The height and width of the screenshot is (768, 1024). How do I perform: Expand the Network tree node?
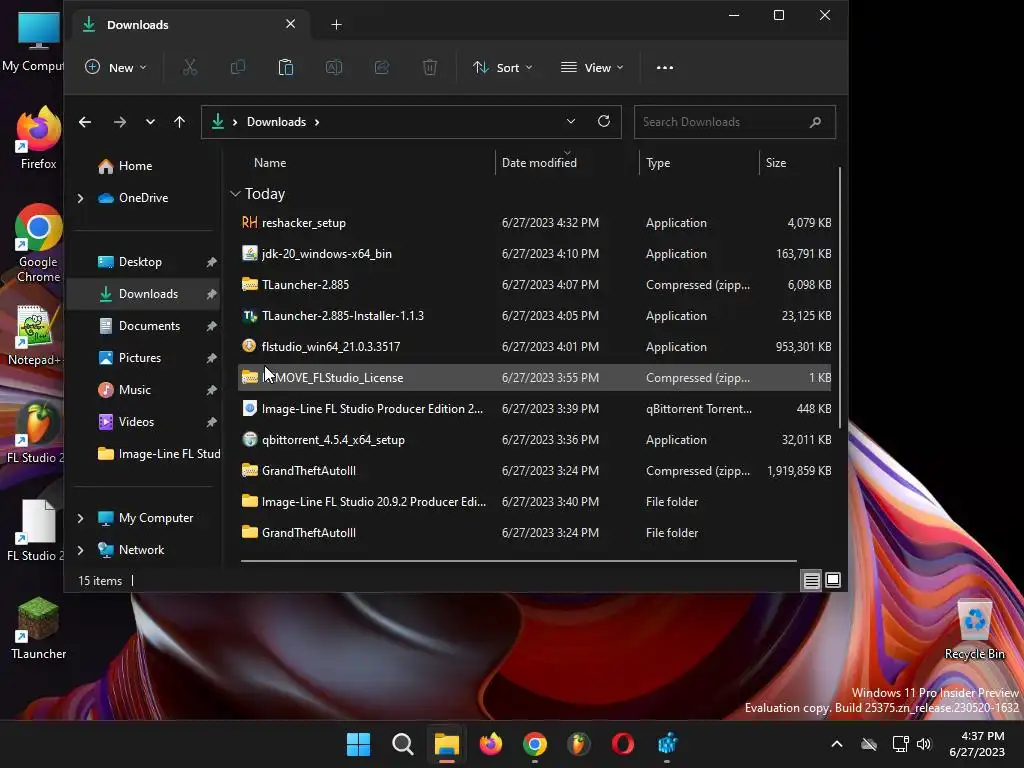(x=80, y=550)
